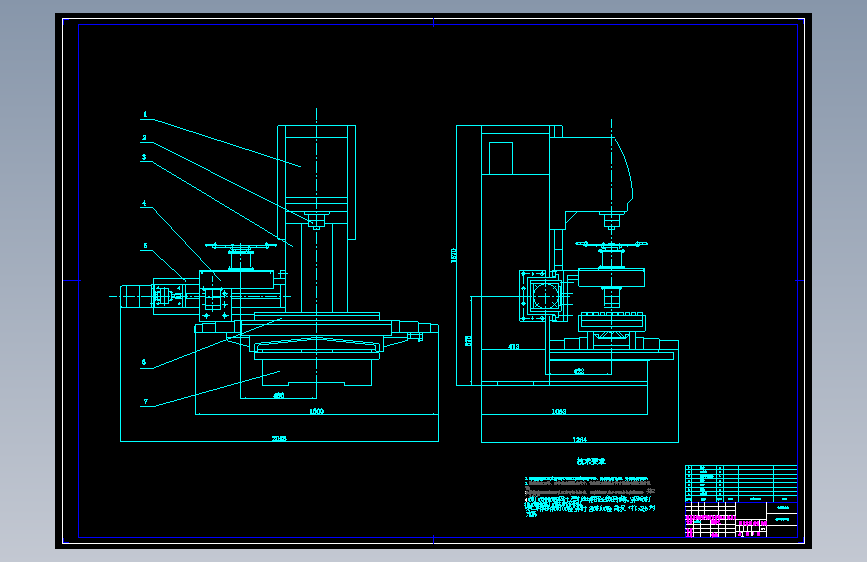
Task: Select the 1063 dimension in side view
Action: tap(559, 411)
